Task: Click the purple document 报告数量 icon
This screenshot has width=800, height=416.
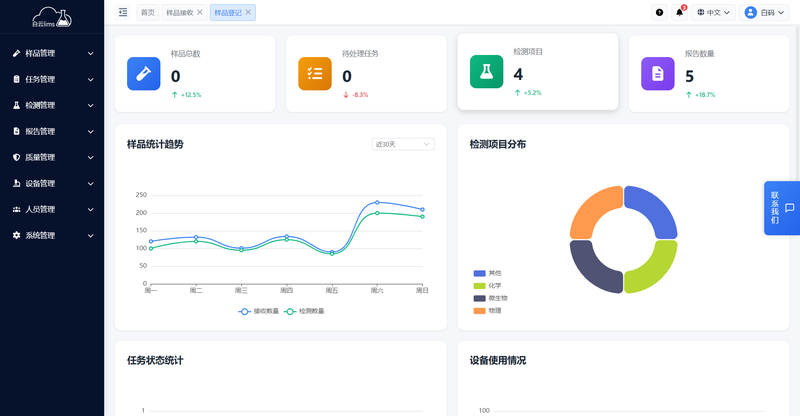Action: (657, 73)
